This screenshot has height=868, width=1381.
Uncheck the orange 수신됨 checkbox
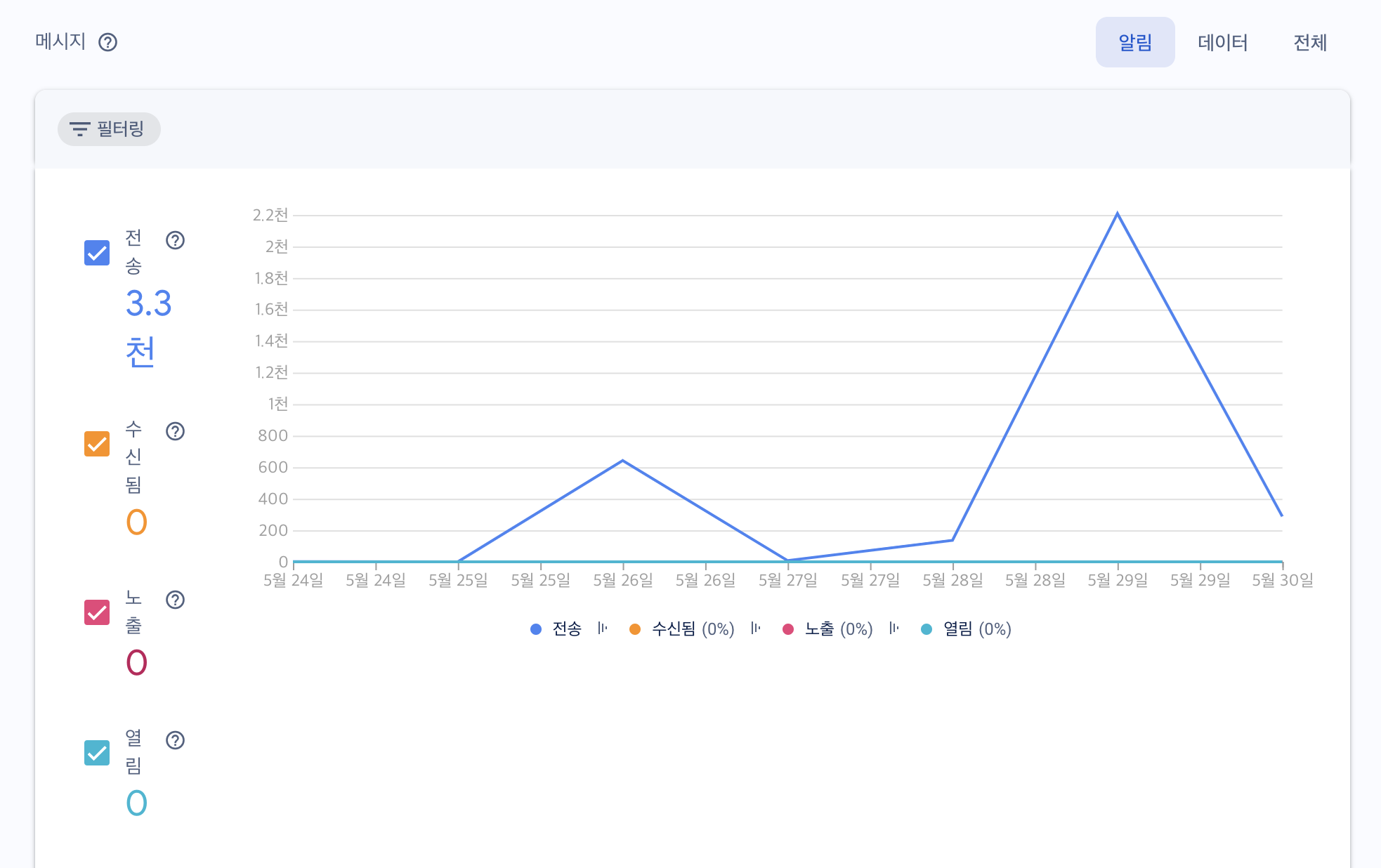pos(97,444)
